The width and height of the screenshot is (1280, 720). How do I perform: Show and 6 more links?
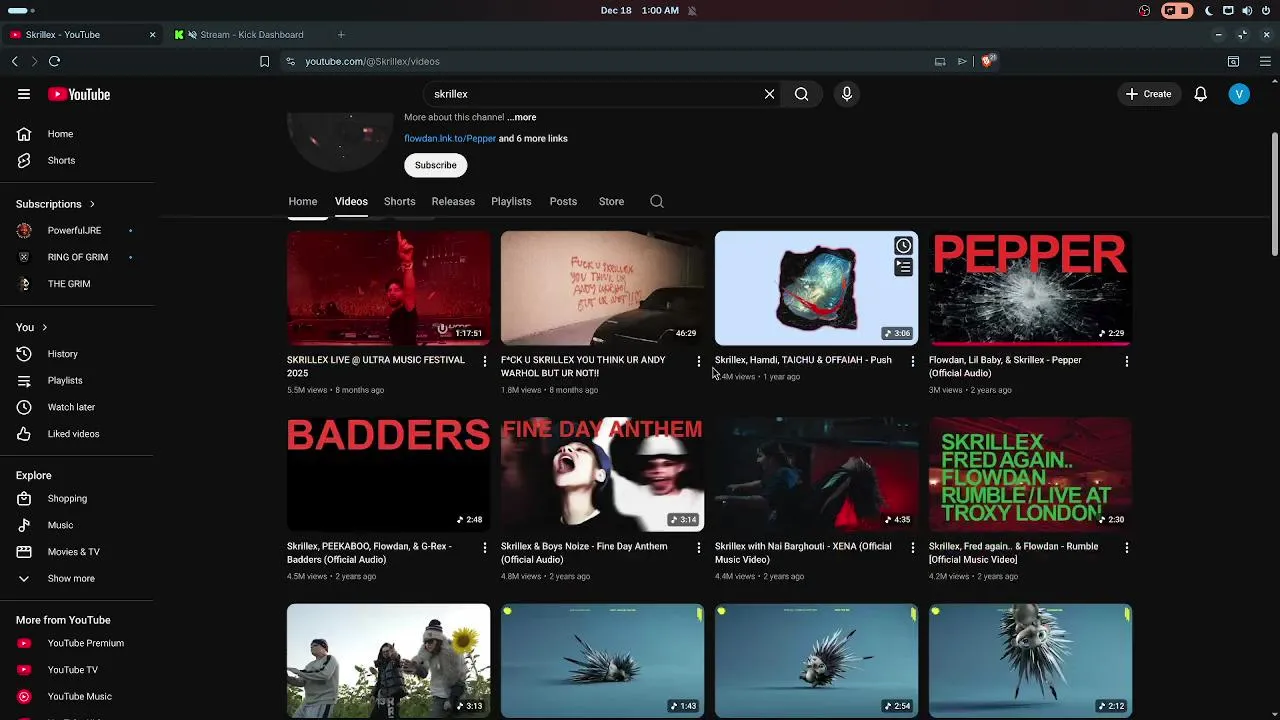[x=533, y=138]
